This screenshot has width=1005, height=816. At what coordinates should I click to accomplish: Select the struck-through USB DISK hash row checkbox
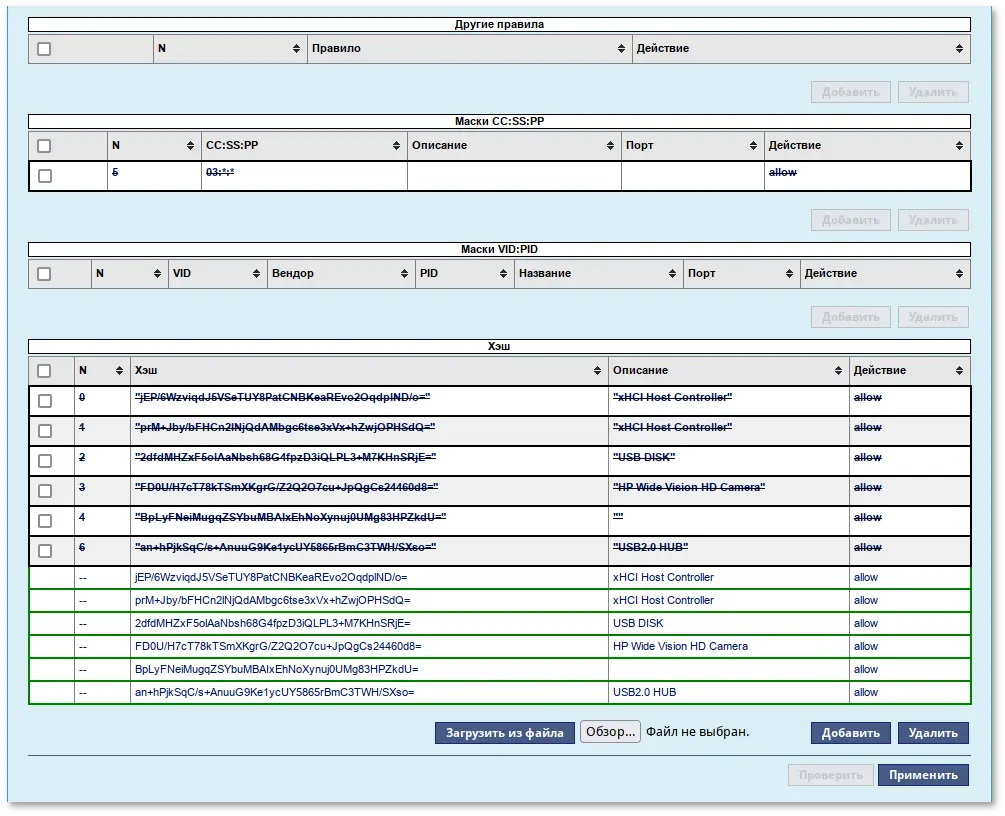pos(44,461)
